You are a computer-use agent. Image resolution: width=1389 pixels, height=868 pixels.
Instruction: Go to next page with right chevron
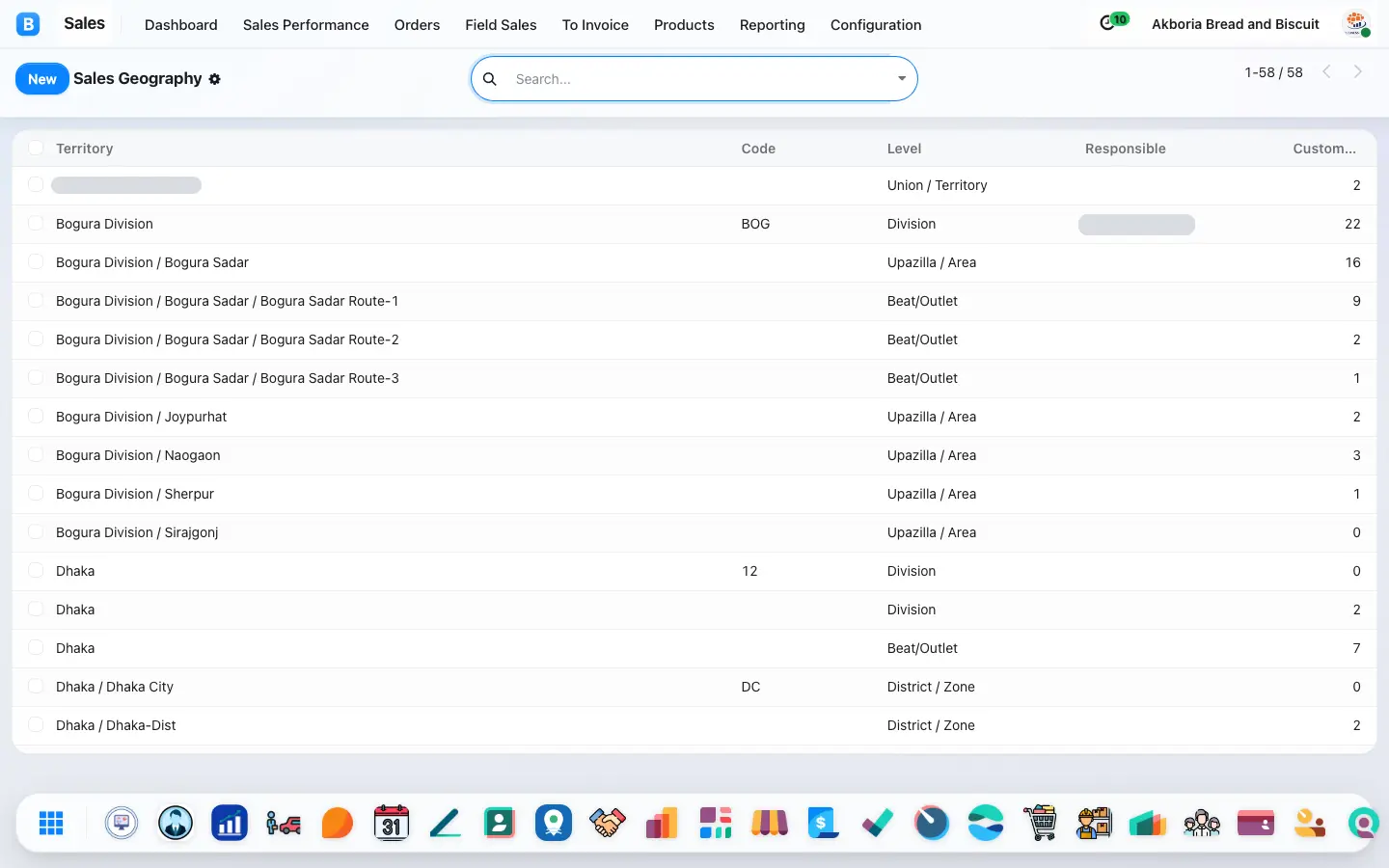[x=1358, y=71]
